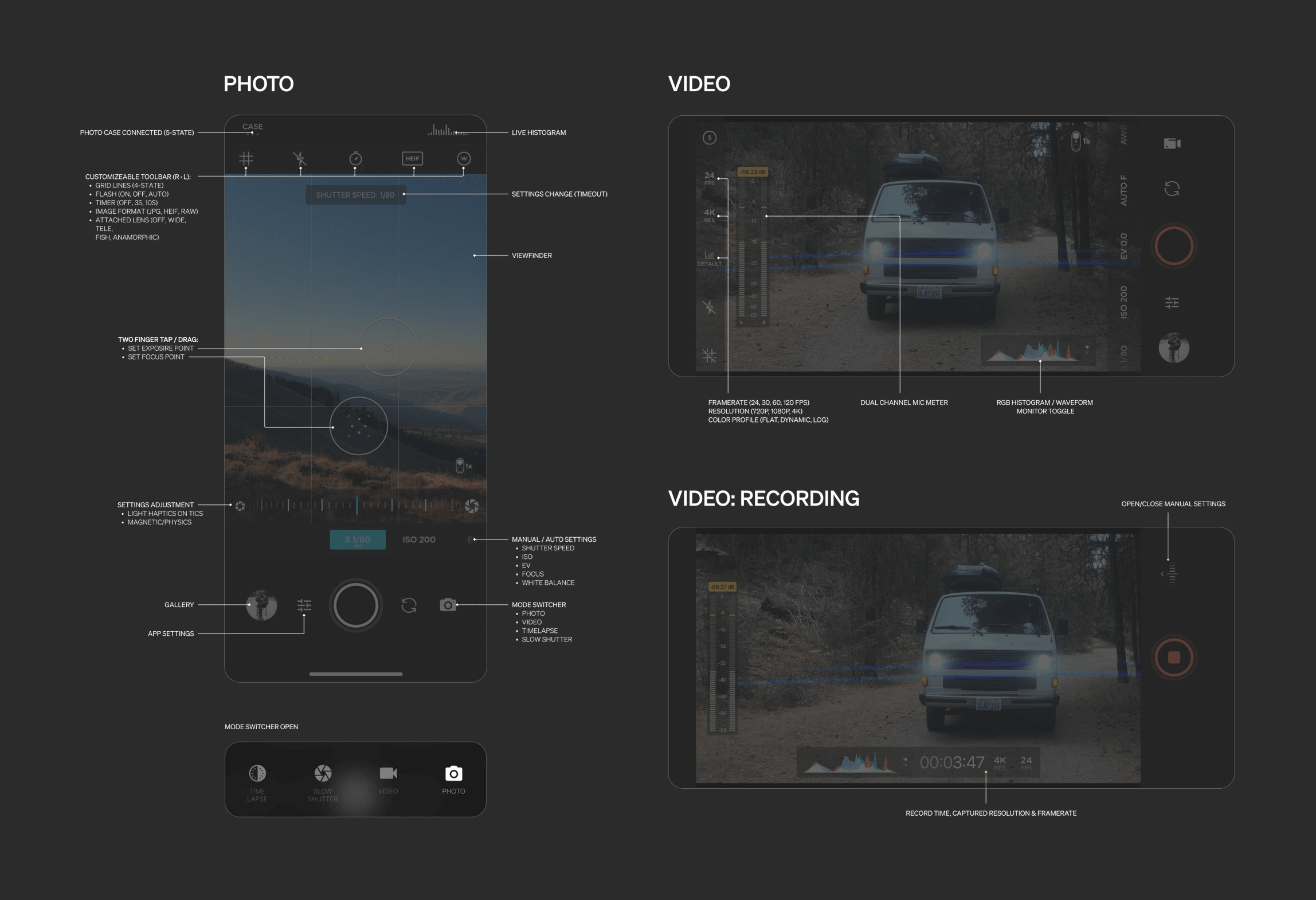
Task: Select AUTO F focus setting in Video
Action: point(1123,190)
